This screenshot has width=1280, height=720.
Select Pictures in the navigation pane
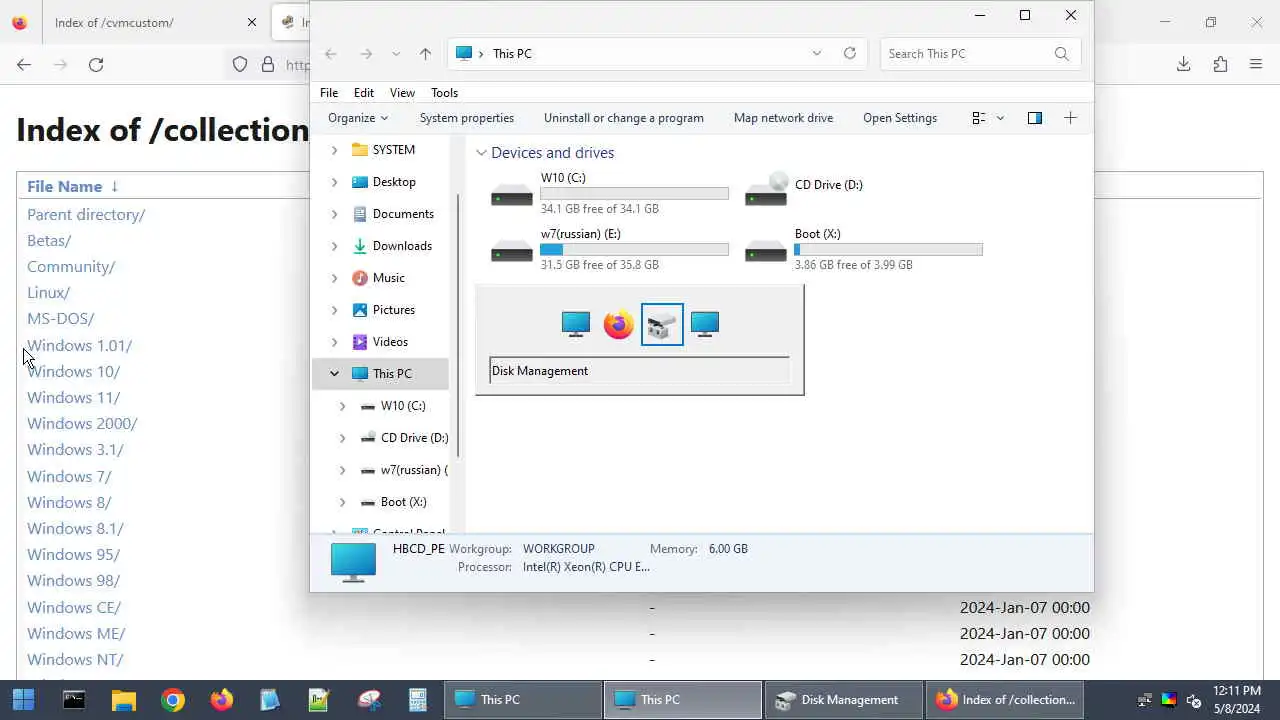(393, 310)
